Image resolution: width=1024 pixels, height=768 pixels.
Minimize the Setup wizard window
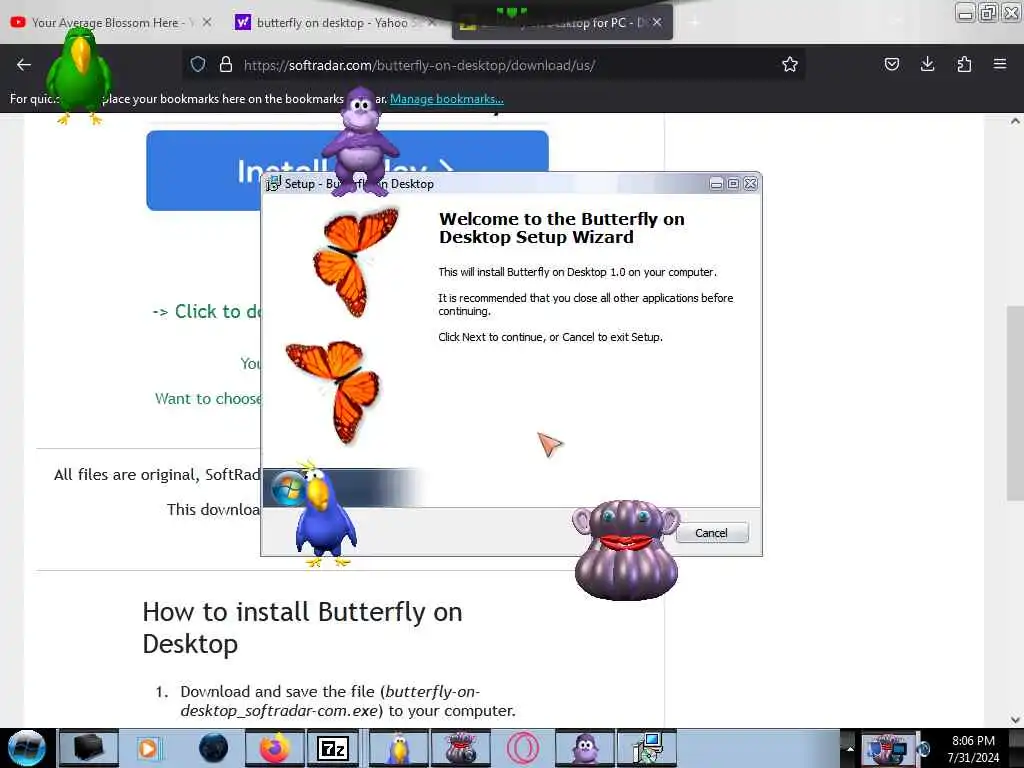point(716,184)
